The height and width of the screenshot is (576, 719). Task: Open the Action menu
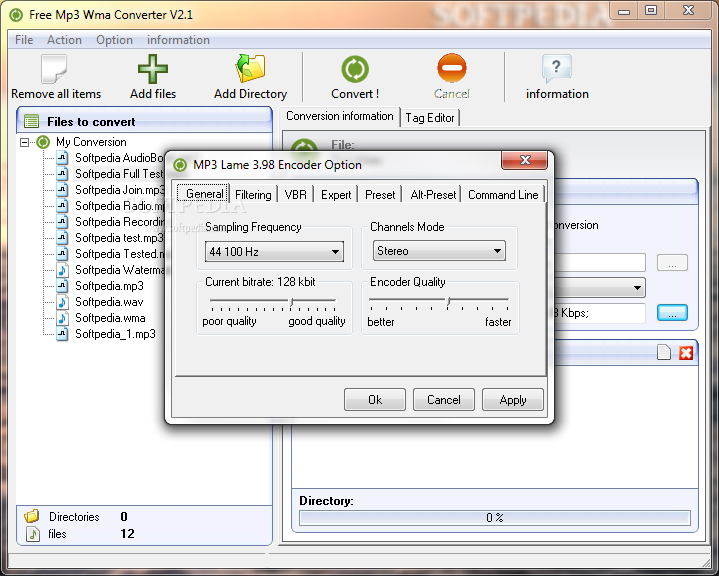(x=64, y=40)
